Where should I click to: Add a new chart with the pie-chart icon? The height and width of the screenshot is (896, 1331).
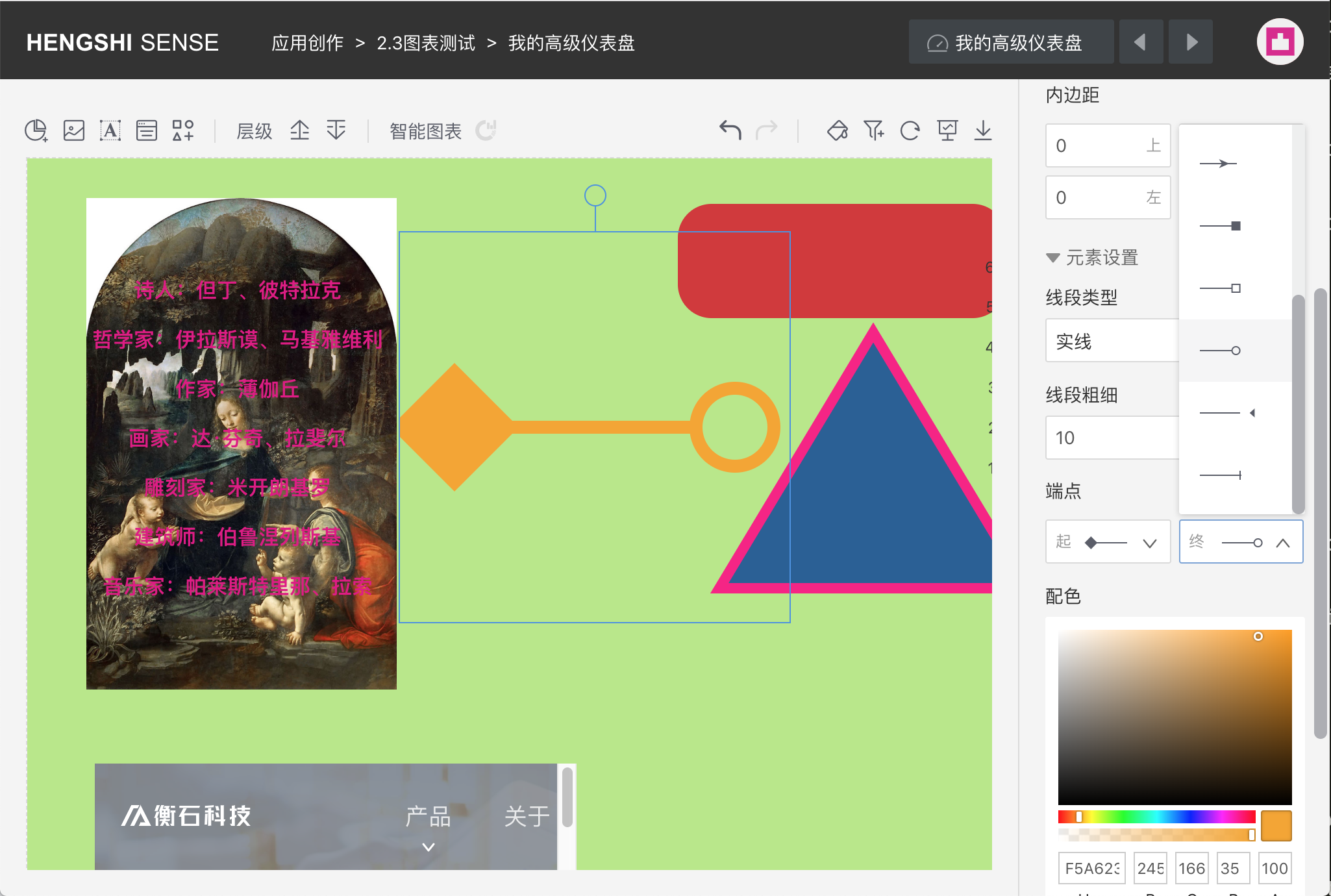[x=36, y=131]
